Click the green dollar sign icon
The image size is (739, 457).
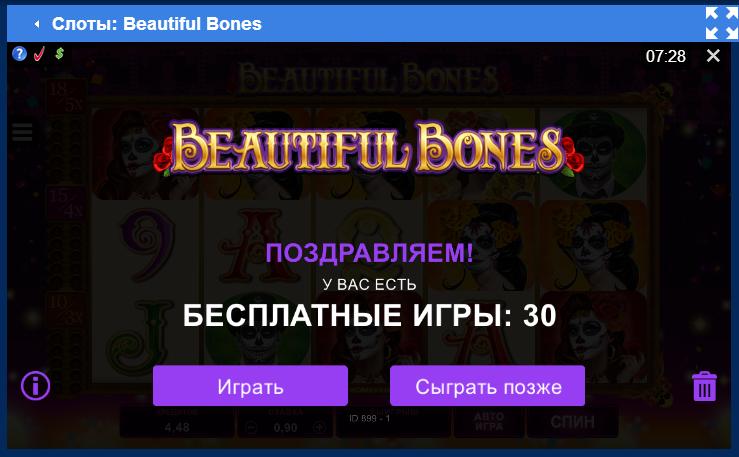tap(59, 54)
